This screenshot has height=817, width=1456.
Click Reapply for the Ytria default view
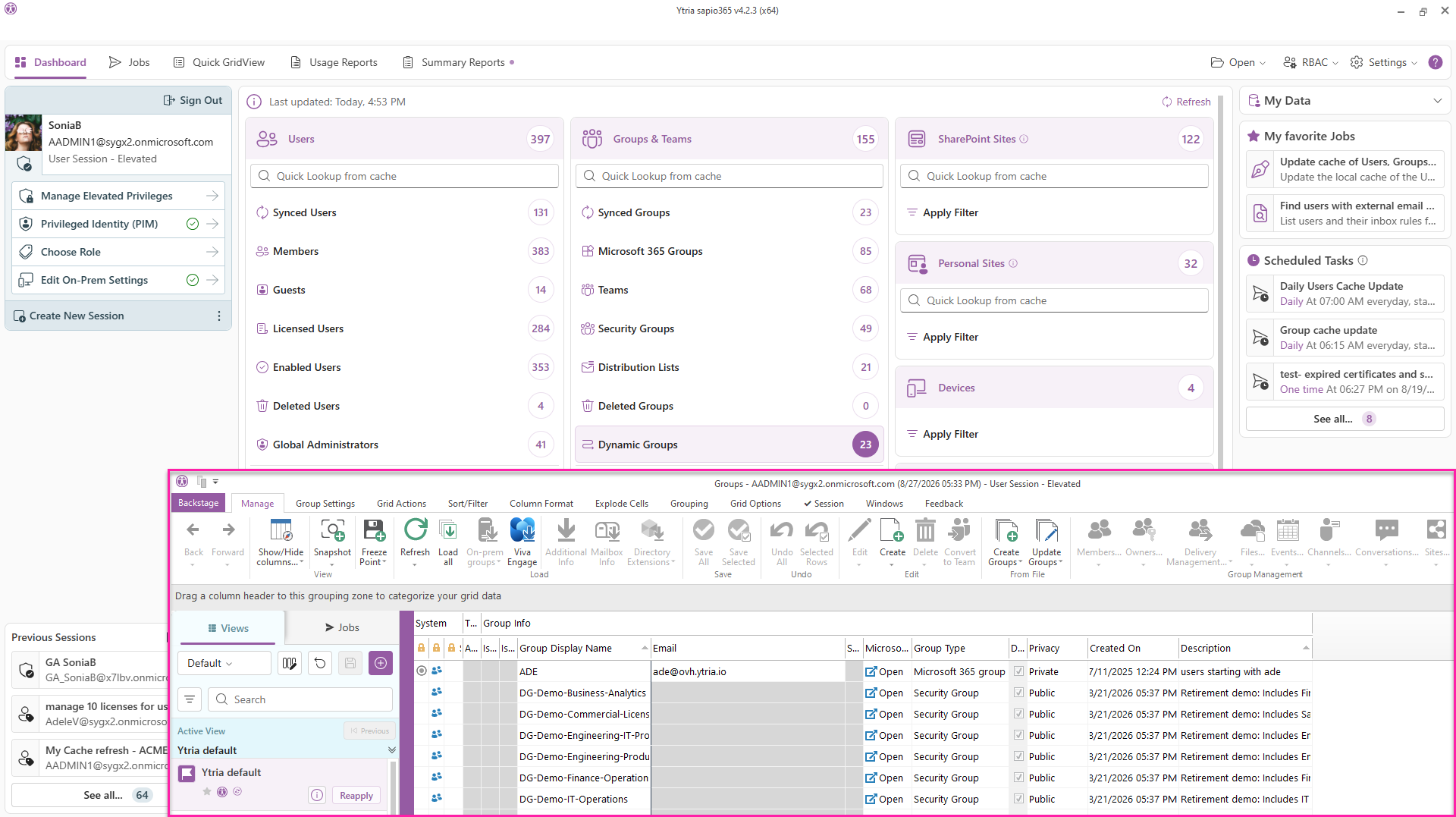click(x=356, y=795)
